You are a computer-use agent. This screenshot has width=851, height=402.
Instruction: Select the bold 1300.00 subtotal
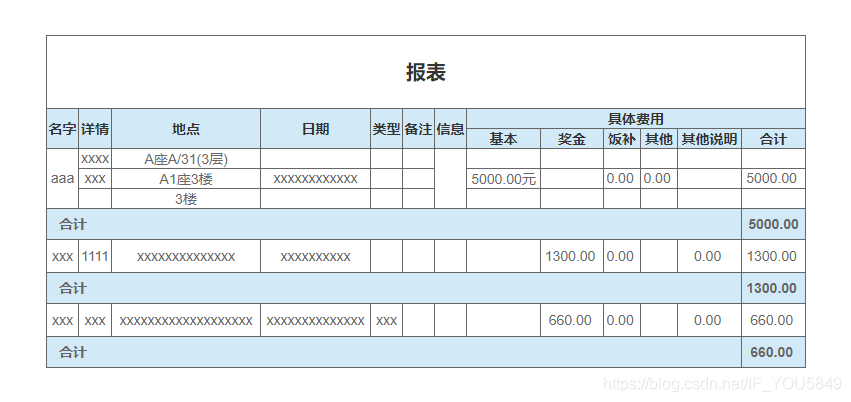click(x=773, y=288)
